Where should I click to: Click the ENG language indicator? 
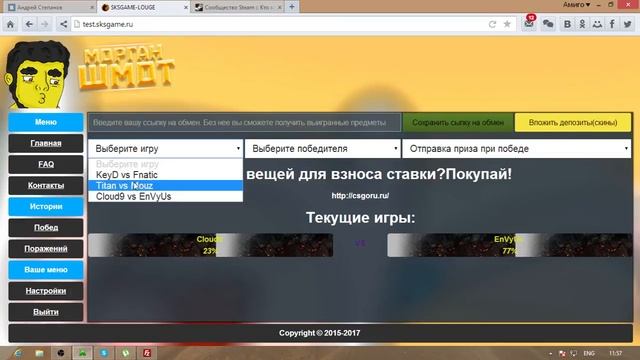(589, 353)
